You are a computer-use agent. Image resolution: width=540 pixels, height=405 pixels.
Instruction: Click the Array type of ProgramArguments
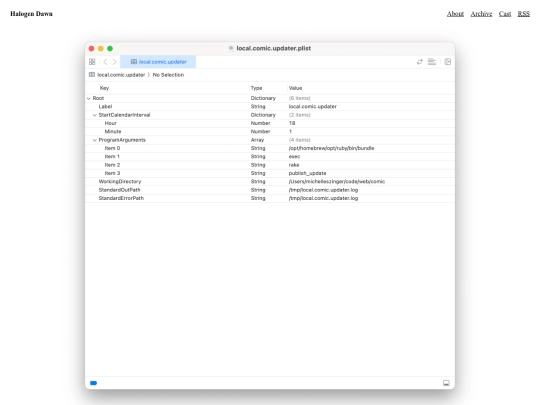coord(257,140)
